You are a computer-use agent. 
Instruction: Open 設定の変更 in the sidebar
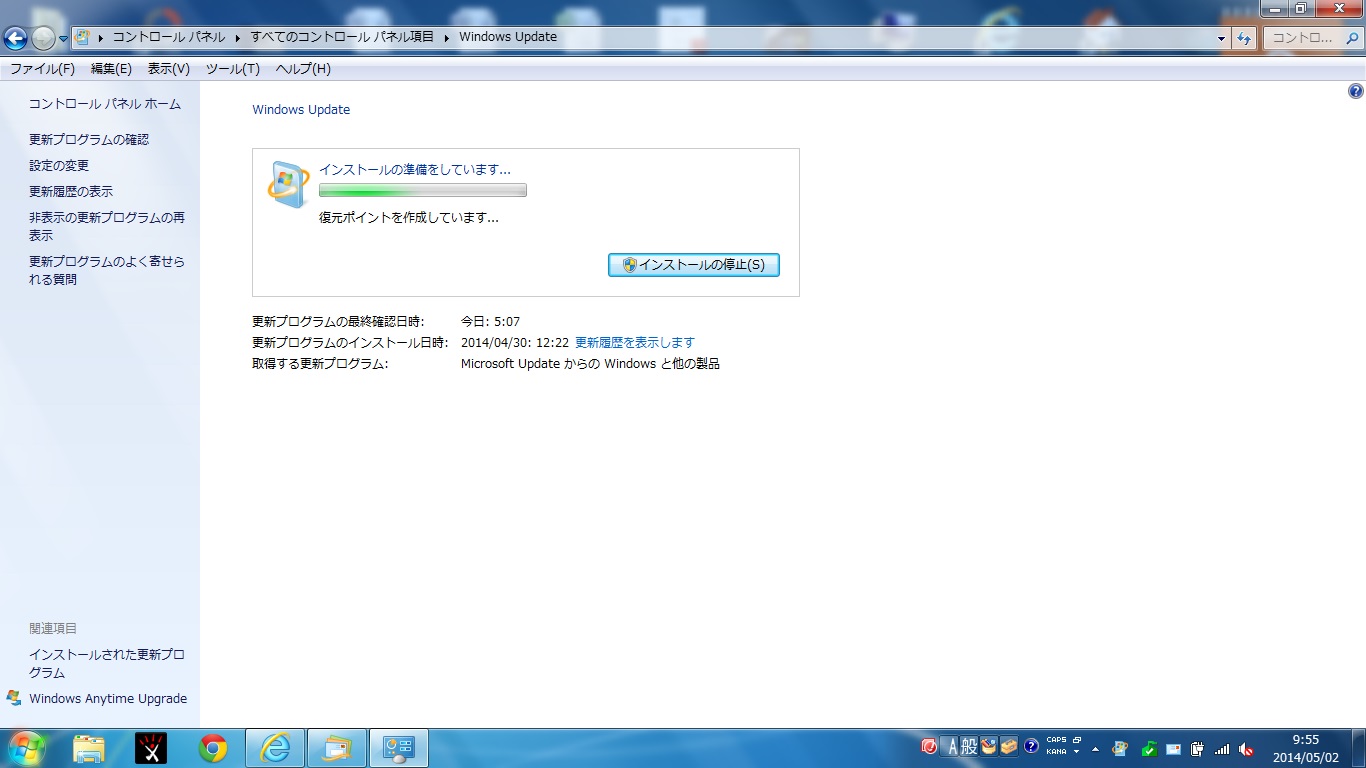[x=59, y=166]
